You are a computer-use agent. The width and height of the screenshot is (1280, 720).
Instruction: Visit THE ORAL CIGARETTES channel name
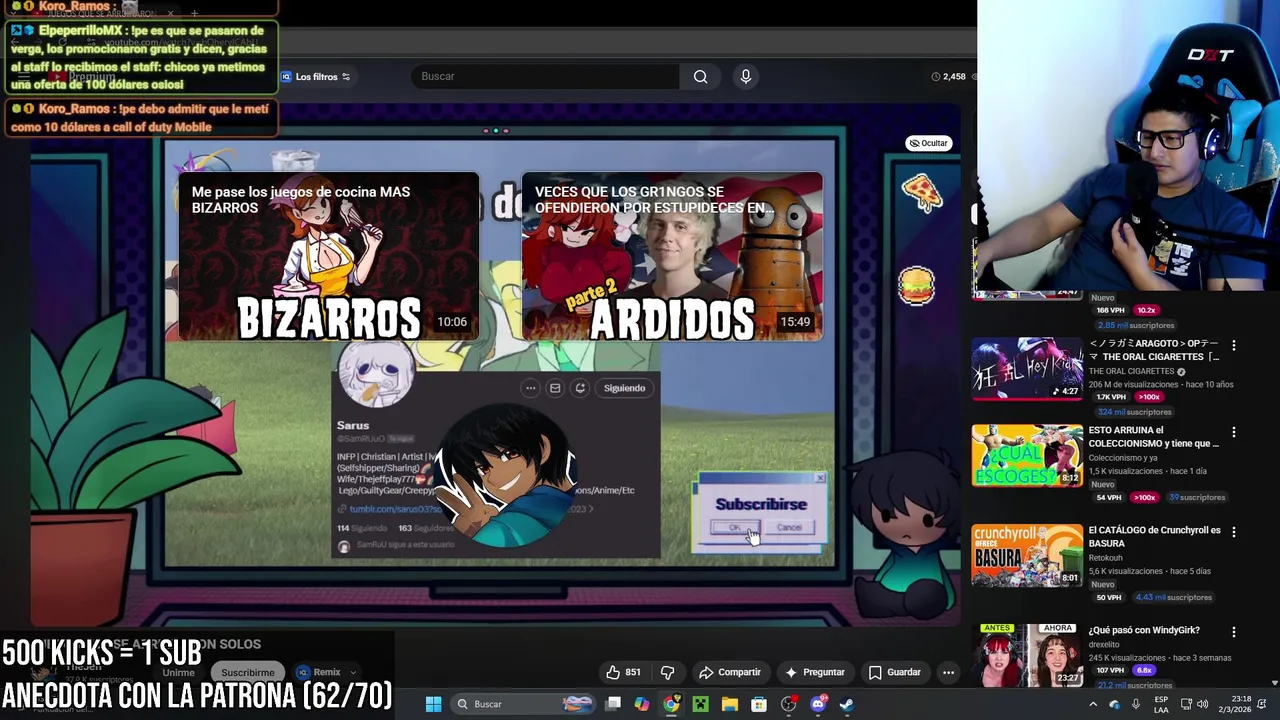point(1131,371)
